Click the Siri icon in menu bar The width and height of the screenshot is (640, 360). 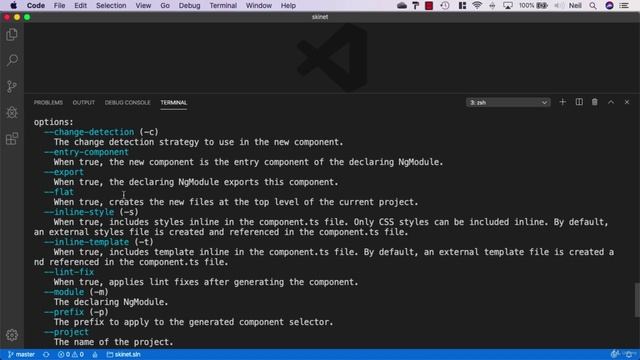pos(609,5)
